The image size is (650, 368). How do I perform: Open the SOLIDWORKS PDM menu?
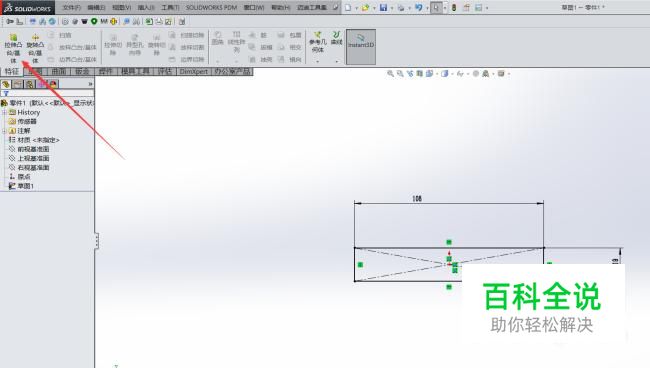coord(211,7)
